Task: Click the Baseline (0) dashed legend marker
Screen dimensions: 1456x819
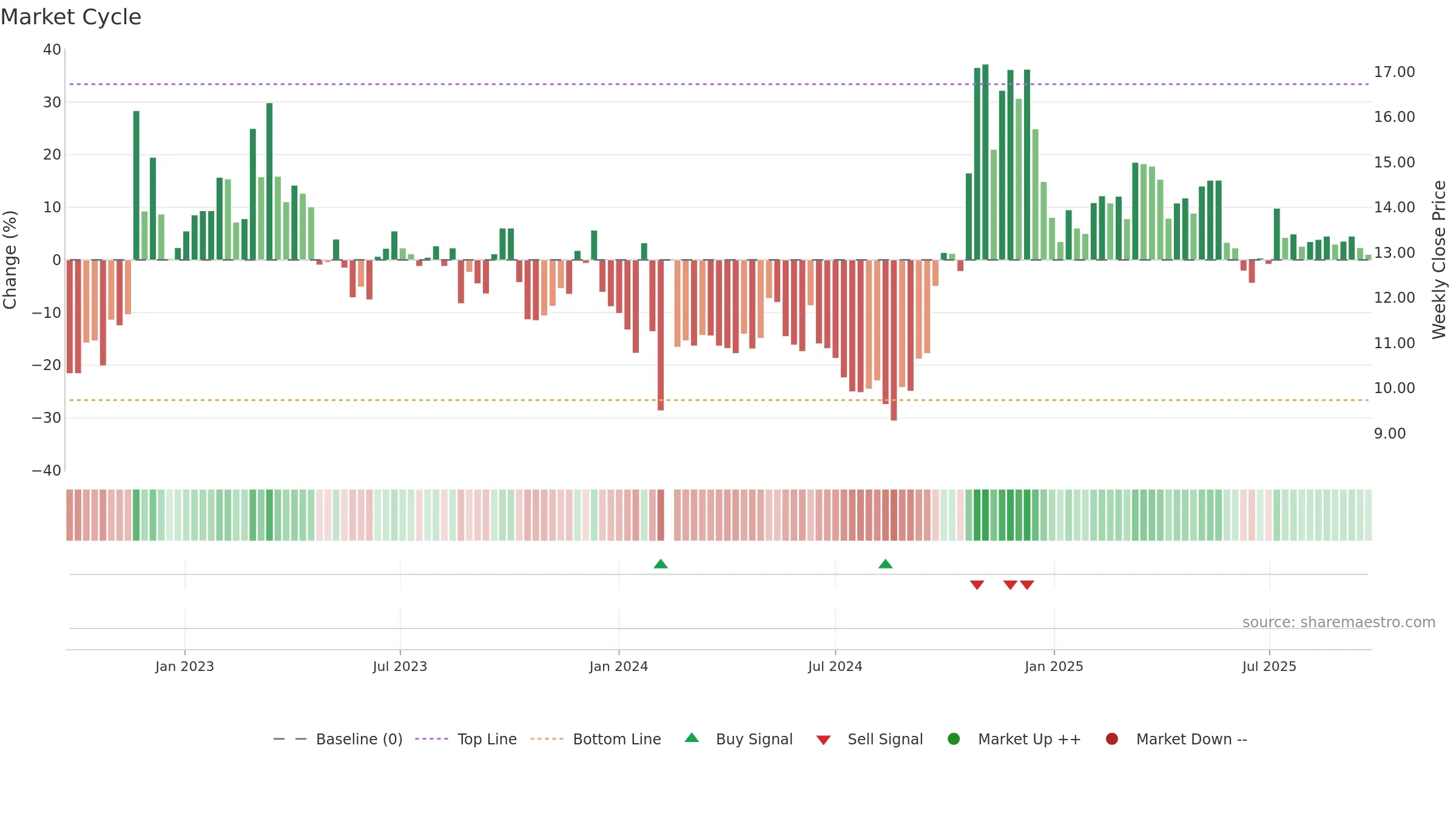Action: coord(290,739)
